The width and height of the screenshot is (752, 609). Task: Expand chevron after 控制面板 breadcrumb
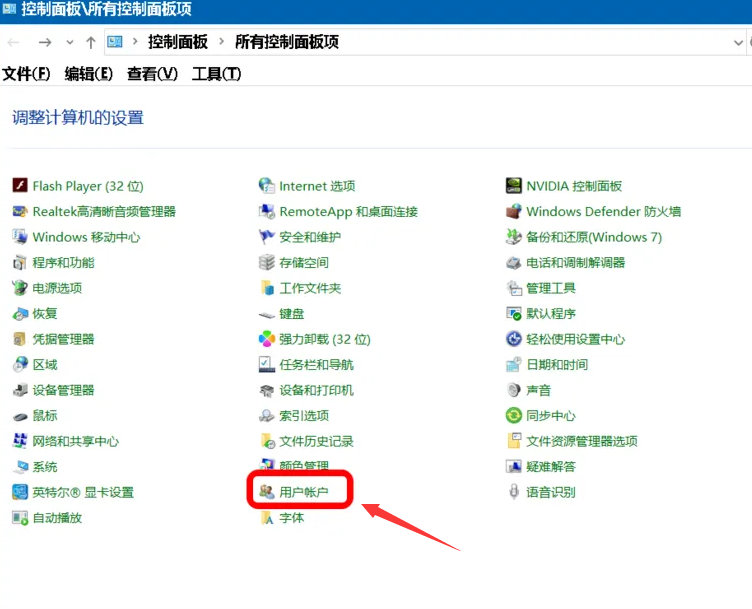pyautogui.click(x=221, y=42)
